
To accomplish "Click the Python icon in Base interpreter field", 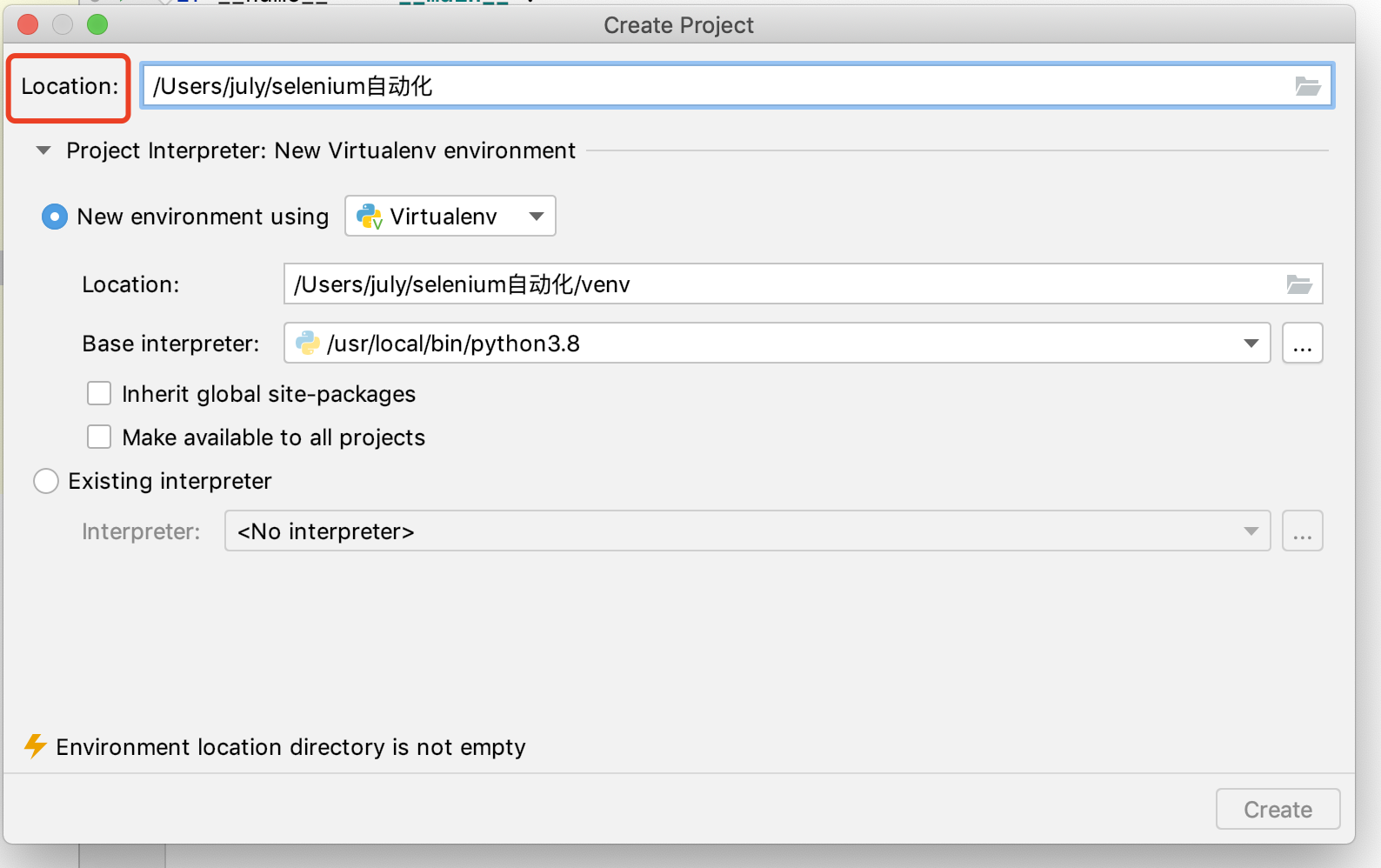I will click(x=308, y=344).
